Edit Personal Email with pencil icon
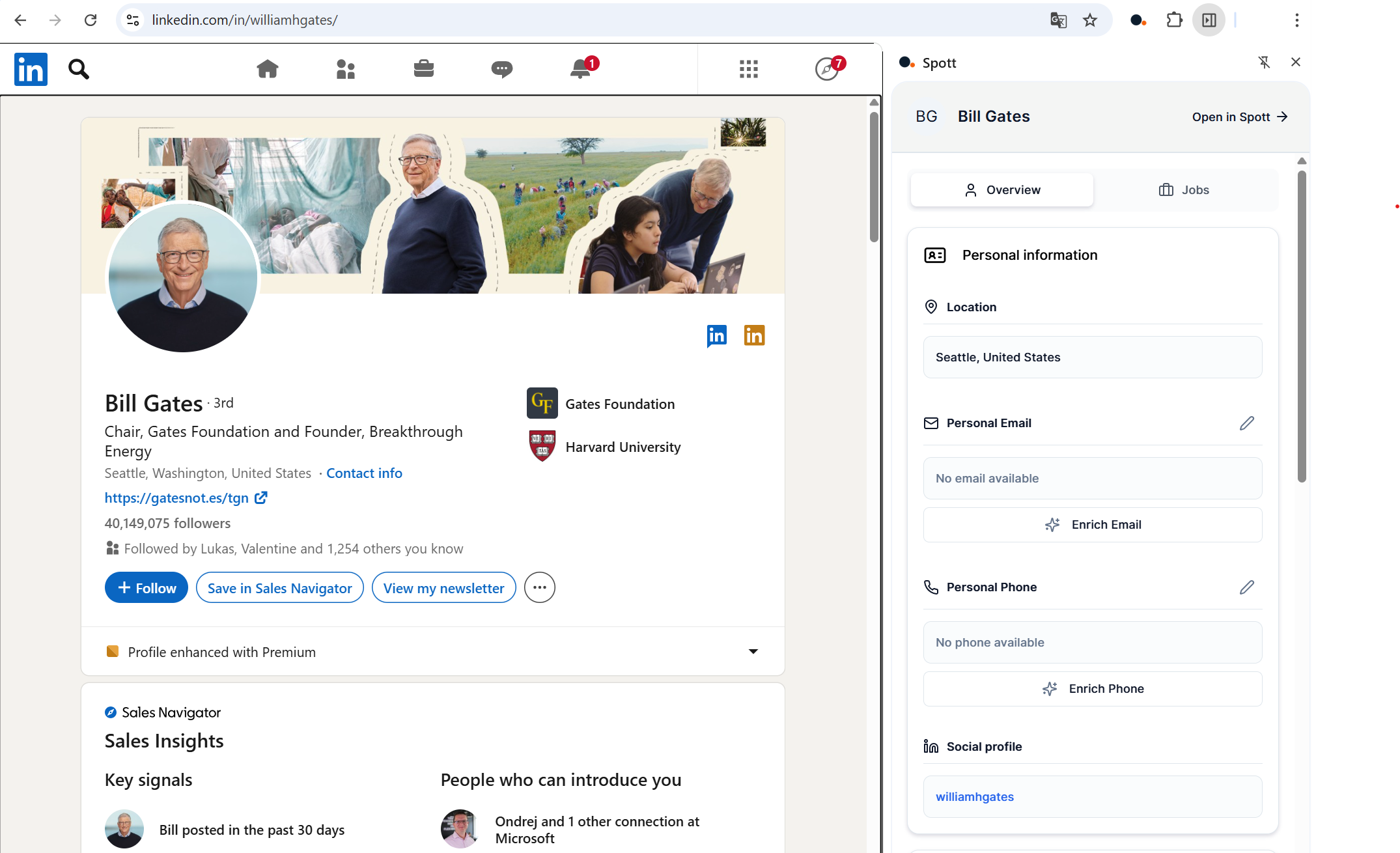 [x=1246, y=423]
